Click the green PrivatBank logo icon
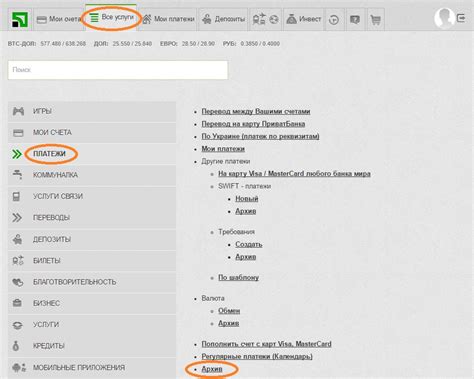 coord(20,20)
